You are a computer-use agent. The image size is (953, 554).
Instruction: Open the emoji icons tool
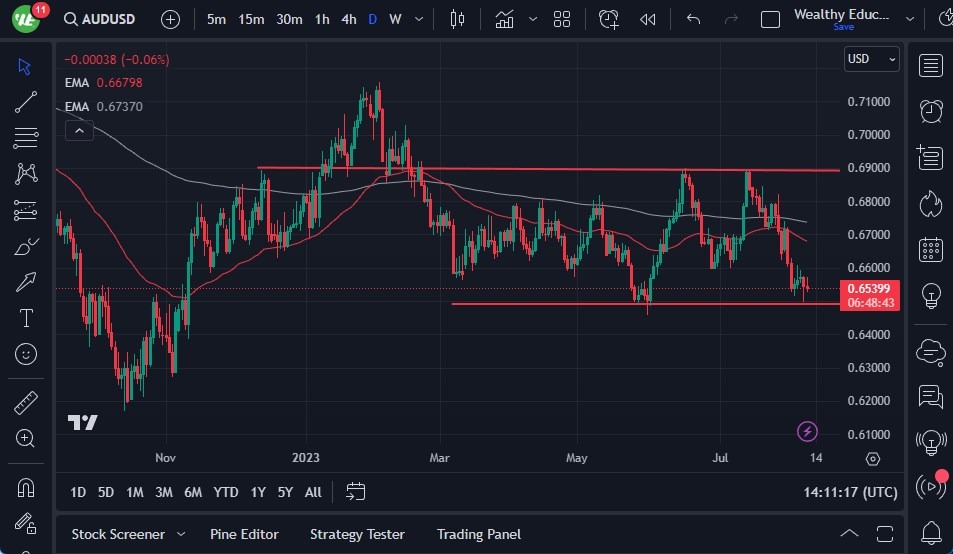(x=26, y=354)
